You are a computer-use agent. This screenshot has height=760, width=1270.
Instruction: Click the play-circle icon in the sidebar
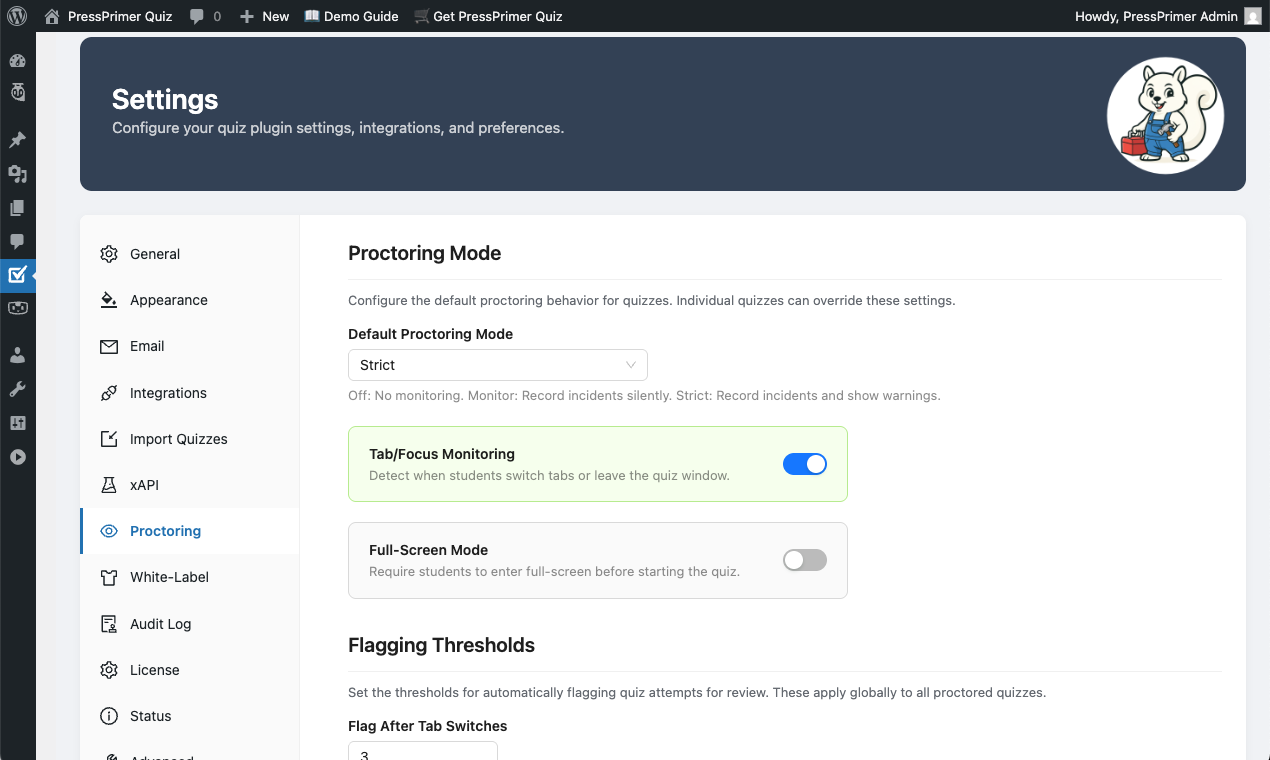[x=17, y=457]
